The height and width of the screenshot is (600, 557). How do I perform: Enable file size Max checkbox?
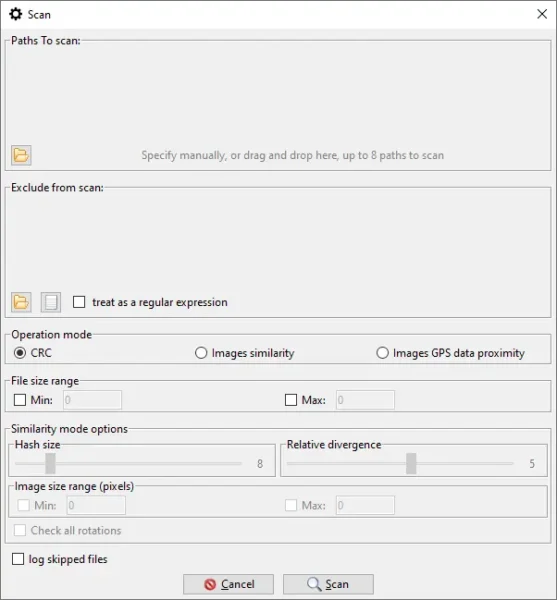[x=291, y=400]
